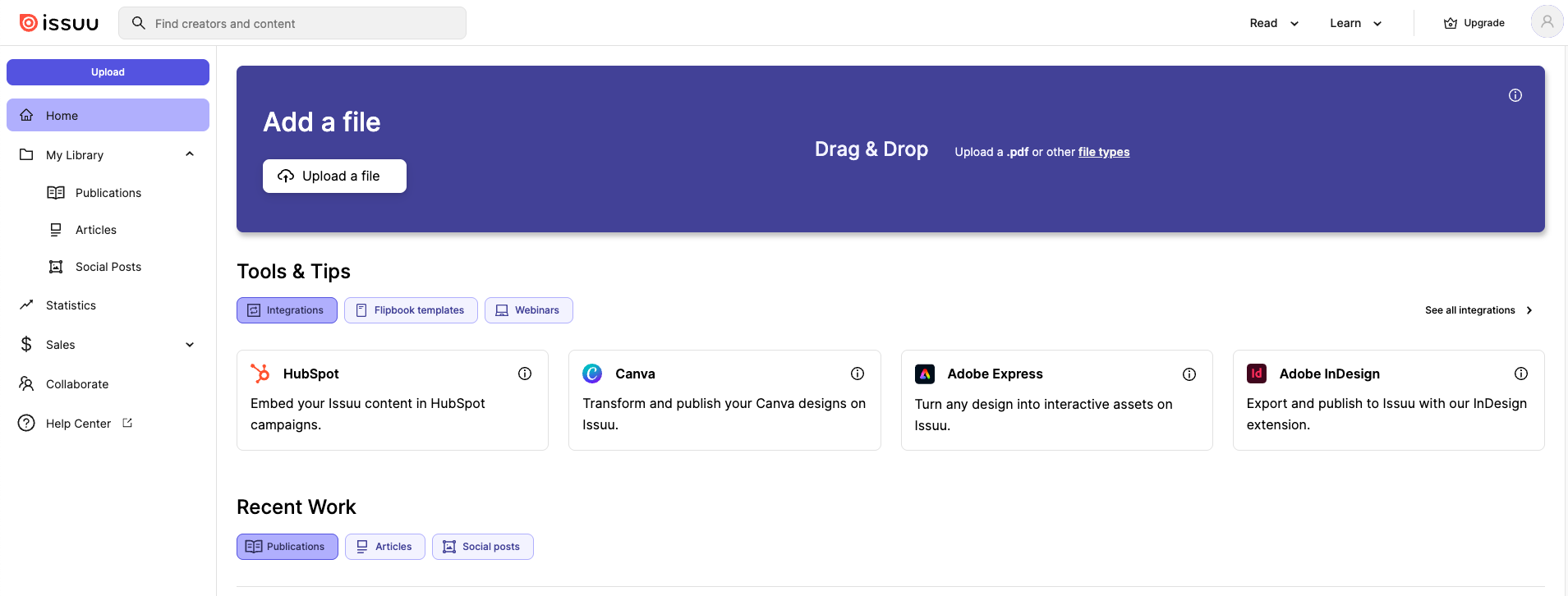Click the Sales dollar icon

coord(26,344)
